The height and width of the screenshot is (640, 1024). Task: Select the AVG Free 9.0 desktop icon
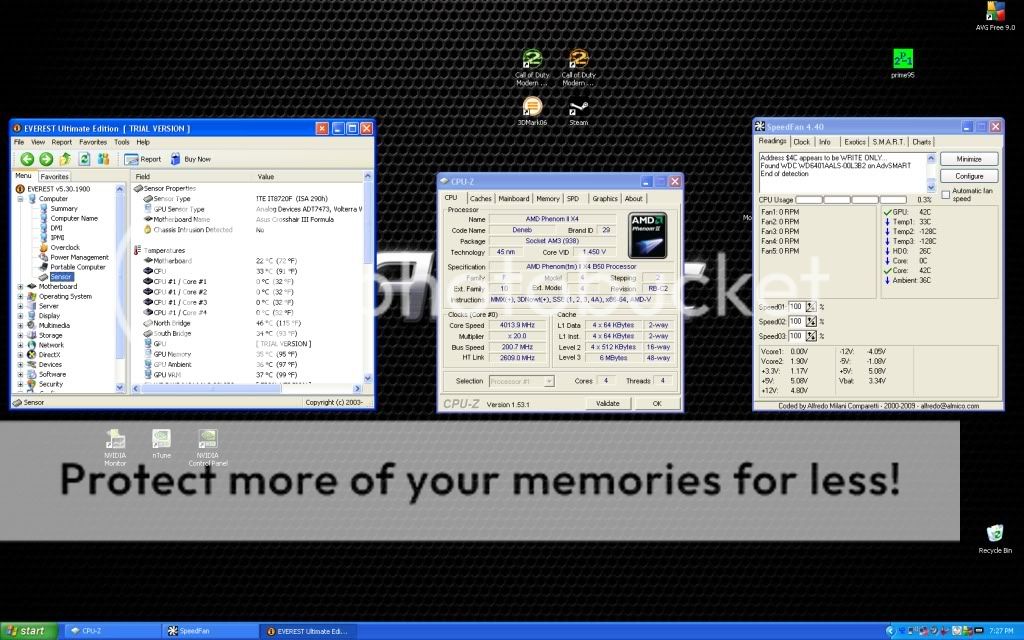tap(995, 16)
